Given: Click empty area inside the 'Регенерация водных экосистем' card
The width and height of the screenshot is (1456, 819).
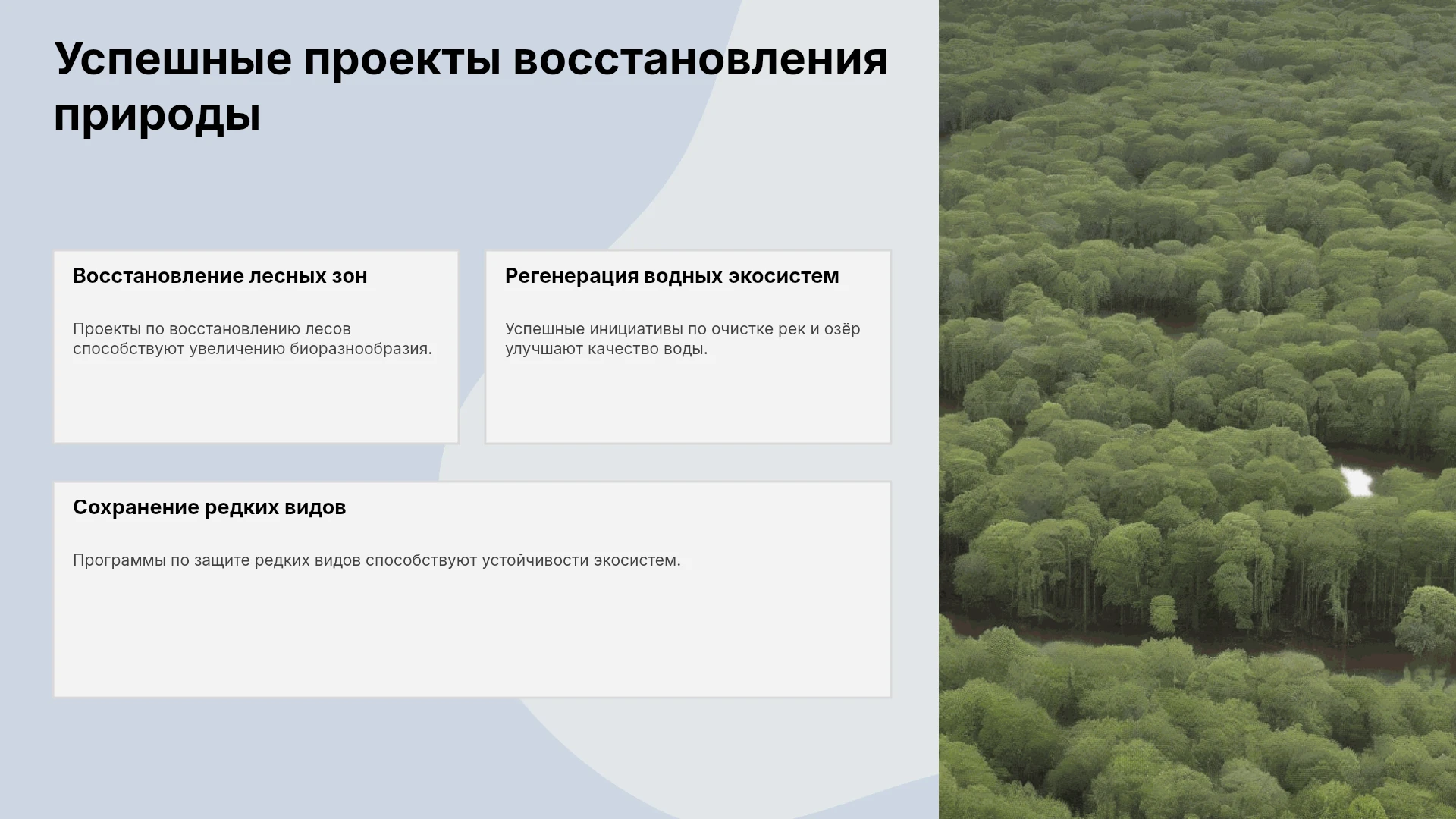Looking at the screenshot, I should [x=688, y=402].
